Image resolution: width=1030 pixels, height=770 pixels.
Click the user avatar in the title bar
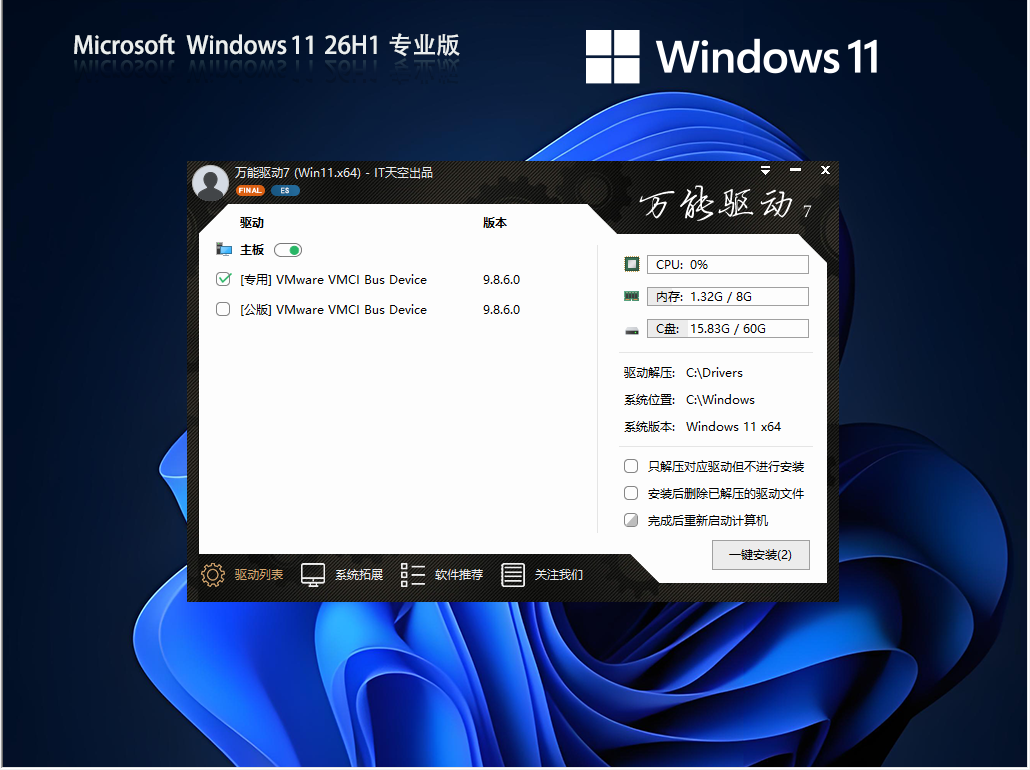210,182
